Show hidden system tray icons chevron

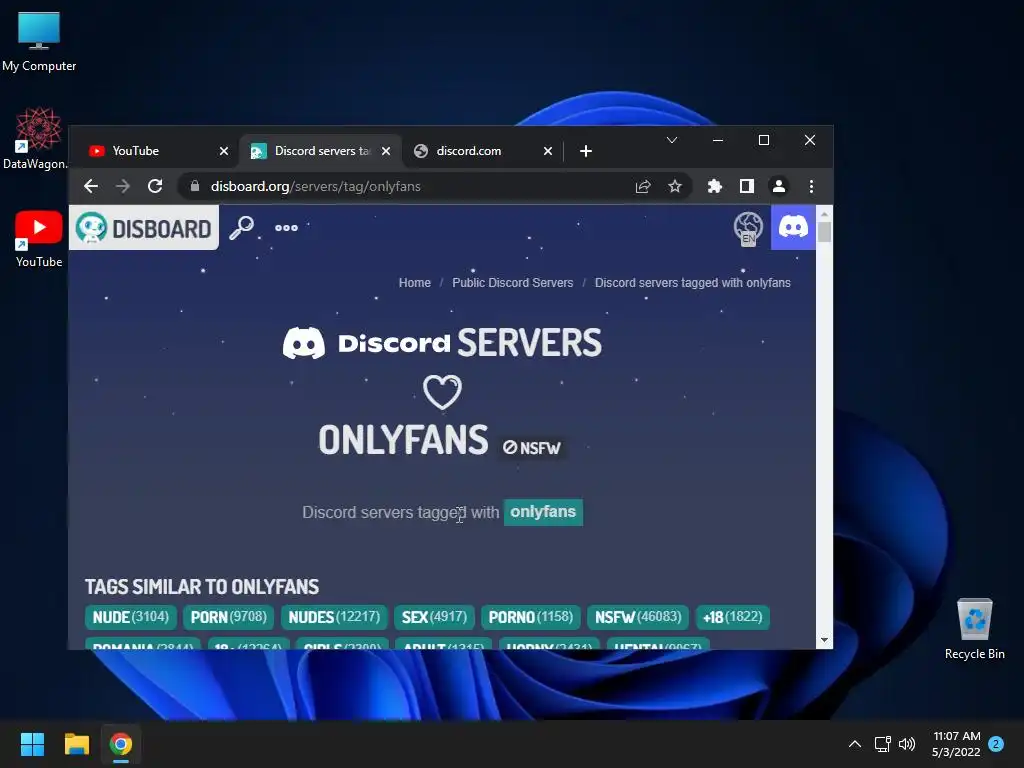(x=854, y=744)
